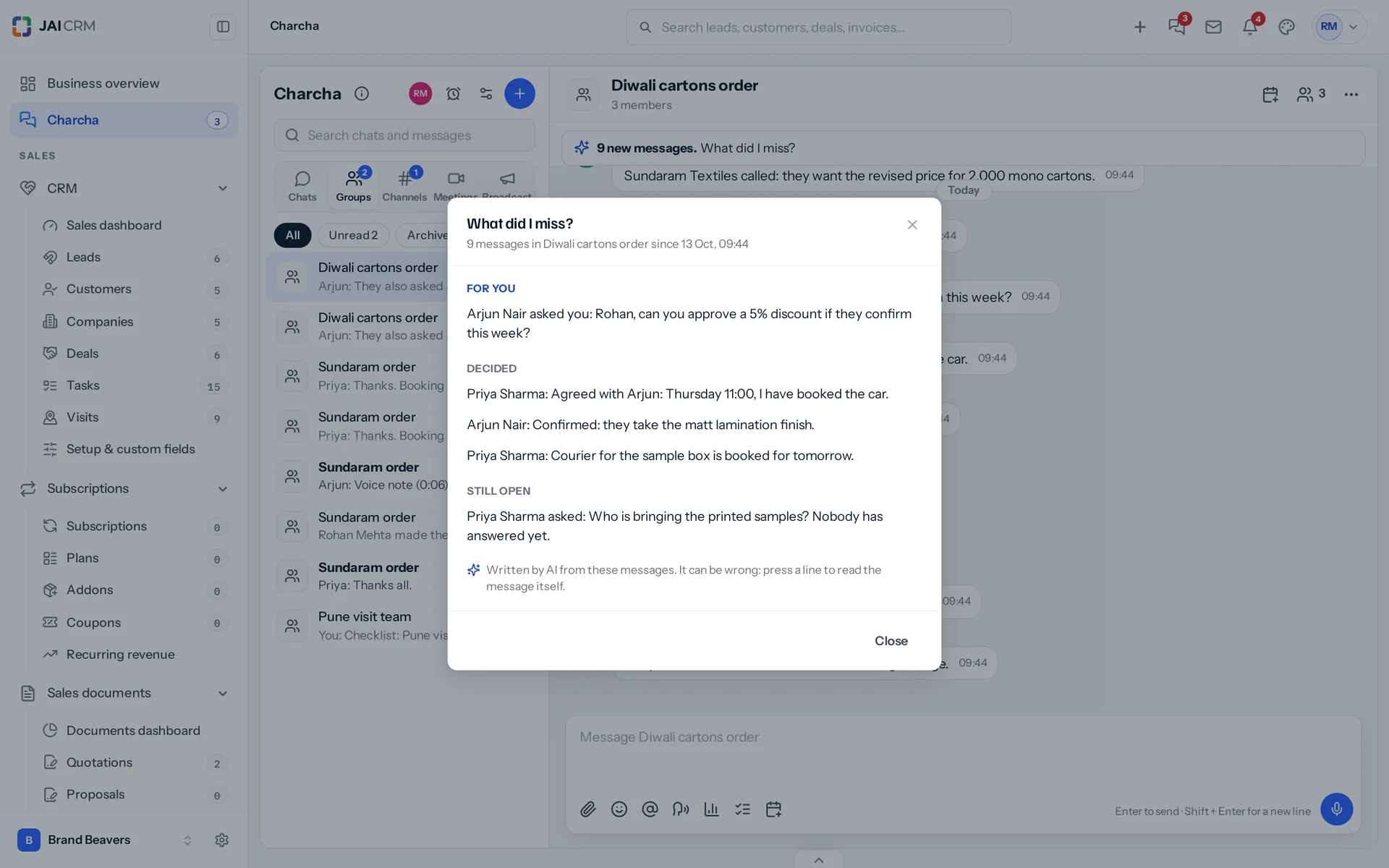The height and width of the screenshot is (868, 1389).
Task: Open workspace settings gear
Action: tap(222, 840)
